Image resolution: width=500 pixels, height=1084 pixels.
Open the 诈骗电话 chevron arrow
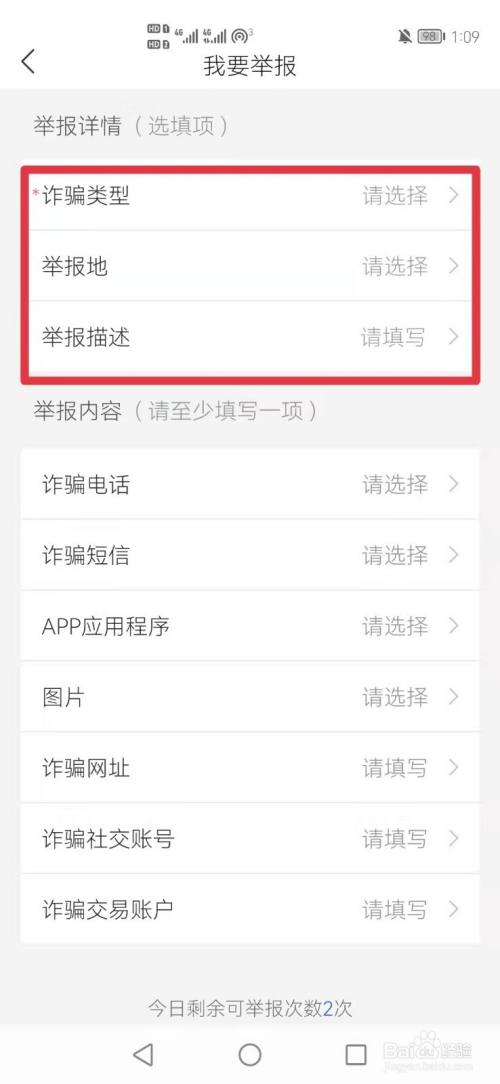coord(454,484)
